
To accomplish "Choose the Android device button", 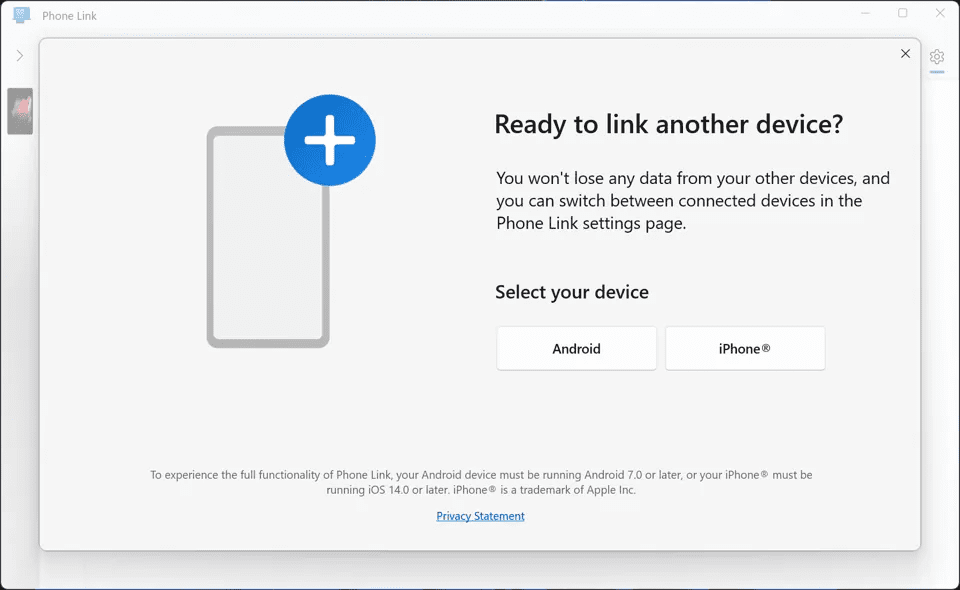I will click(576, 348).
